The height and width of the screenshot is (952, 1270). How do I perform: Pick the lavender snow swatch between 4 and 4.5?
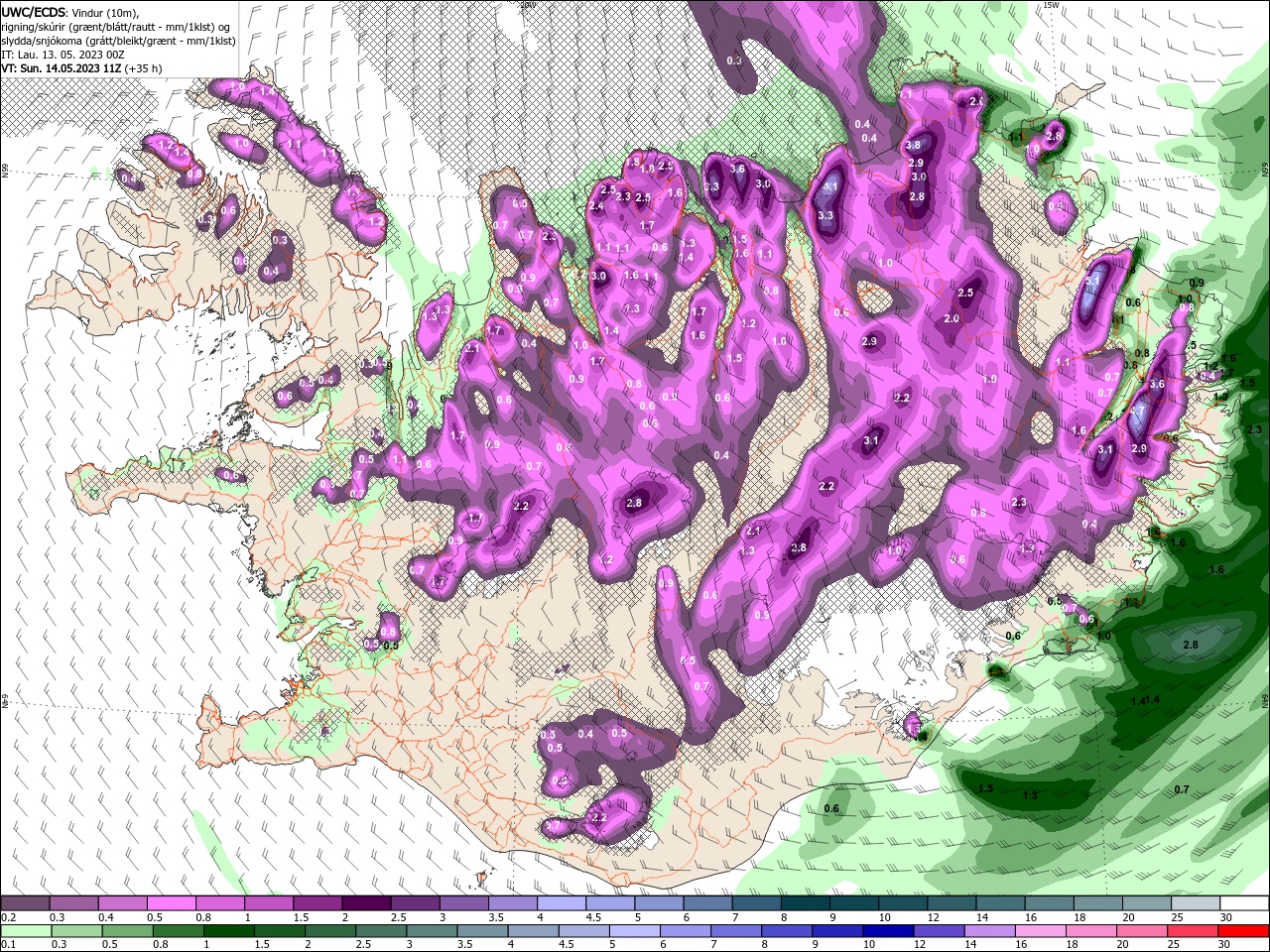tap(562, 903)
